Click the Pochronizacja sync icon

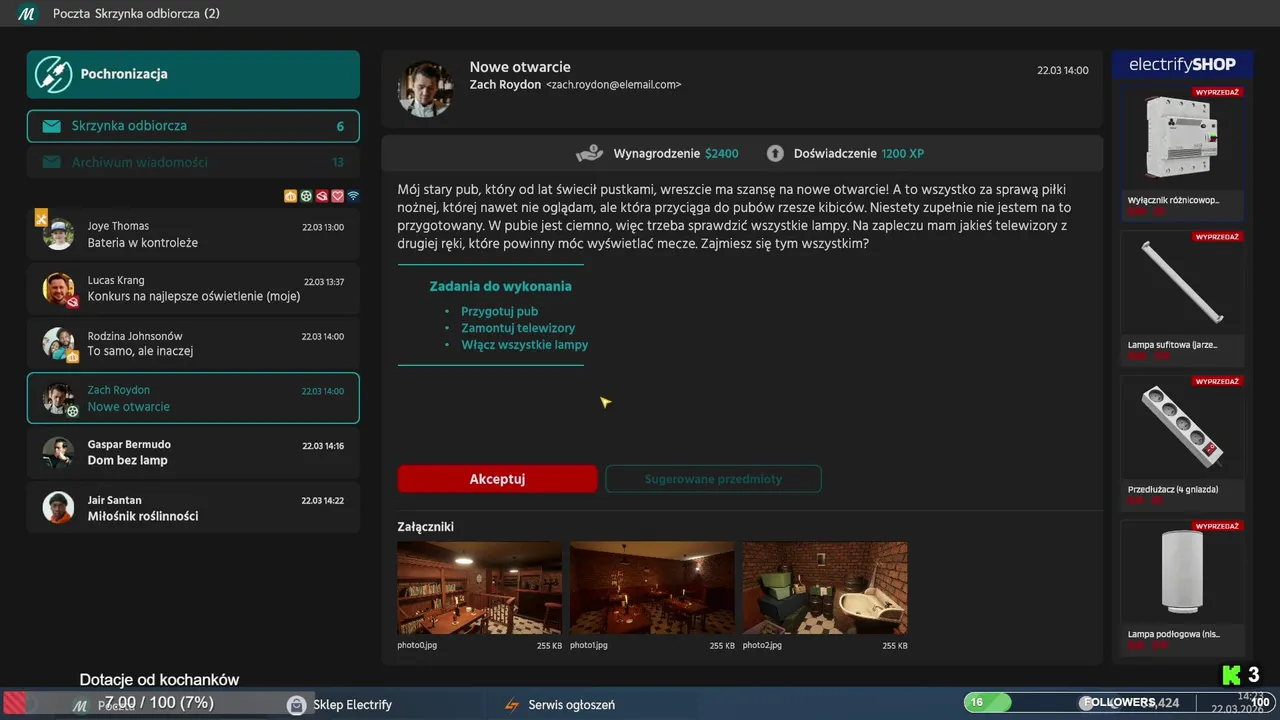(x=53, y=74)
